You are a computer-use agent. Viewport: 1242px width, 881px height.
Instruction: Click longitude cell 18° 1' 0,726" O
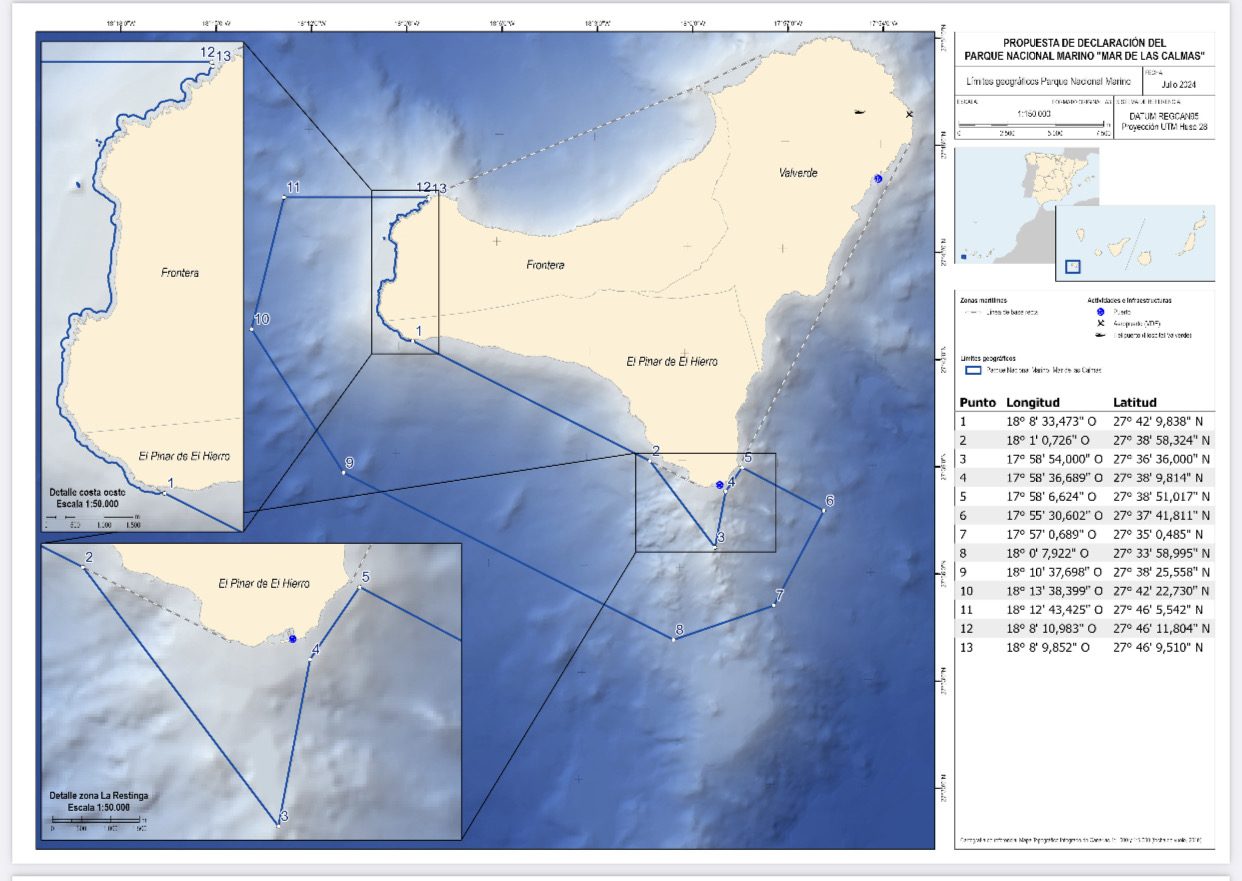tap(1050, 440)
